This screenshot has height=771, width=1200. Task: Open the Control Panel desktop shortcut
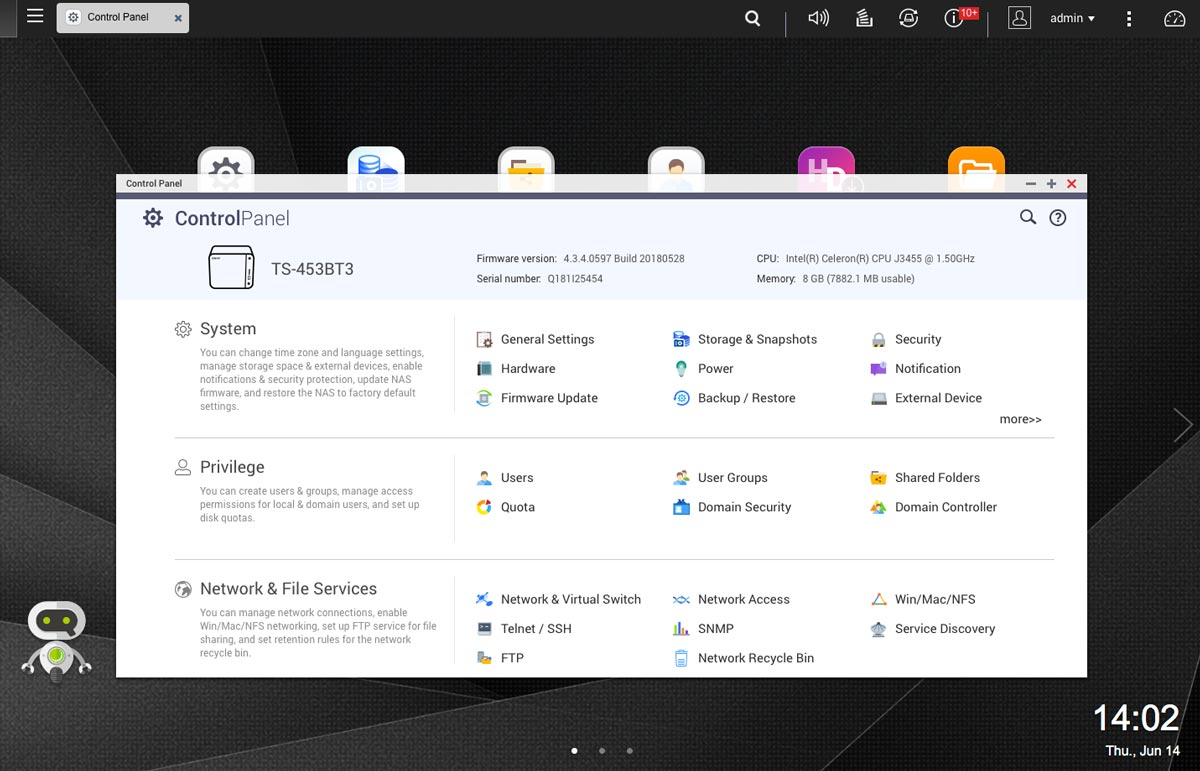[226, 161]
